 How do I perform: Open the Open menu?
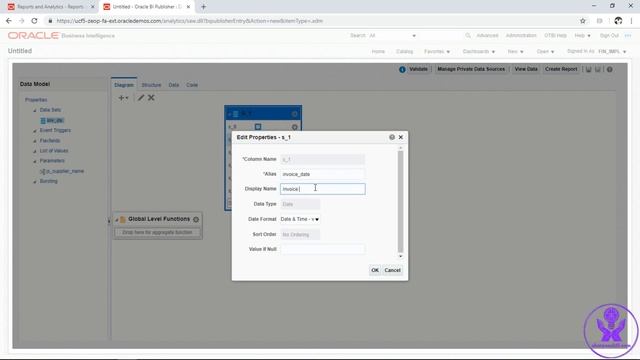pyautogui.click(x=545, y=52)
